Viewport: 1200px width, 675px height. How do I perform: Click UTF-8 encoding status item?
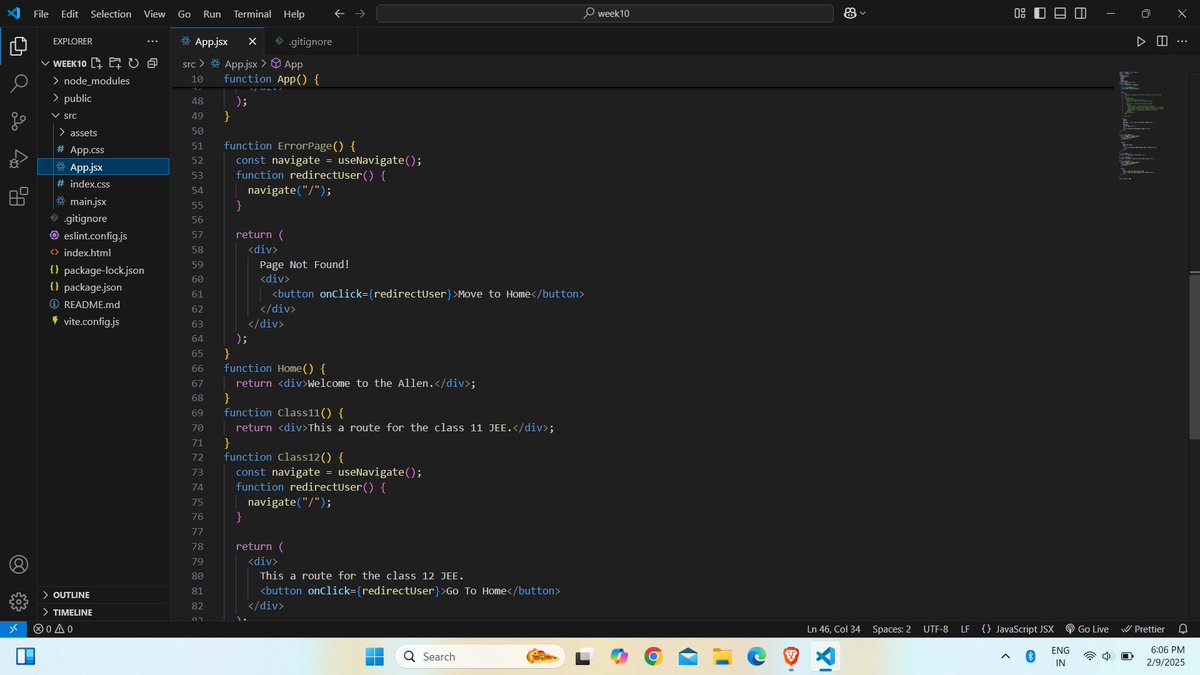click(x=935, y=629)
